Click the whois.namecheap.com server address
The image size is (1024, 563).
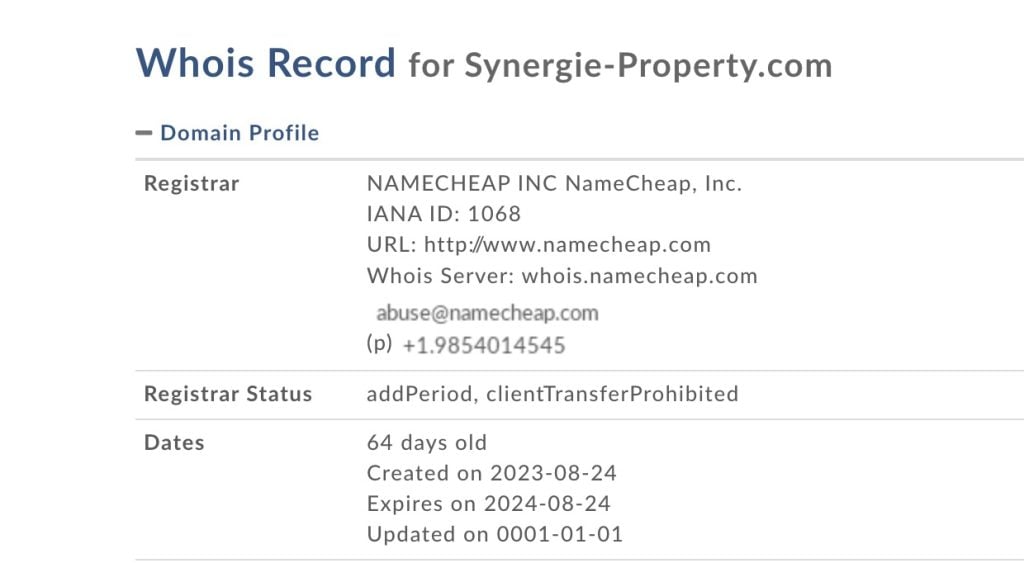[639, 275]
